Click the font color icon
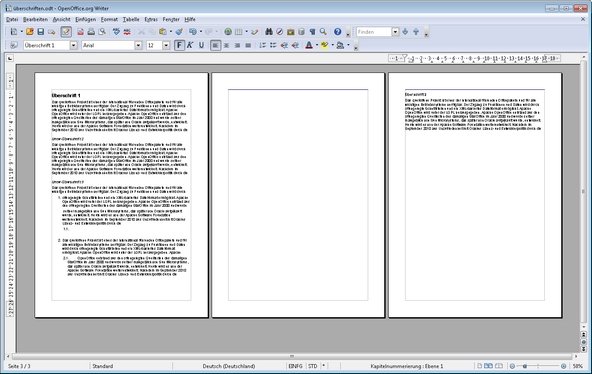The image size is (592, 374). click(x=309, y=45)
